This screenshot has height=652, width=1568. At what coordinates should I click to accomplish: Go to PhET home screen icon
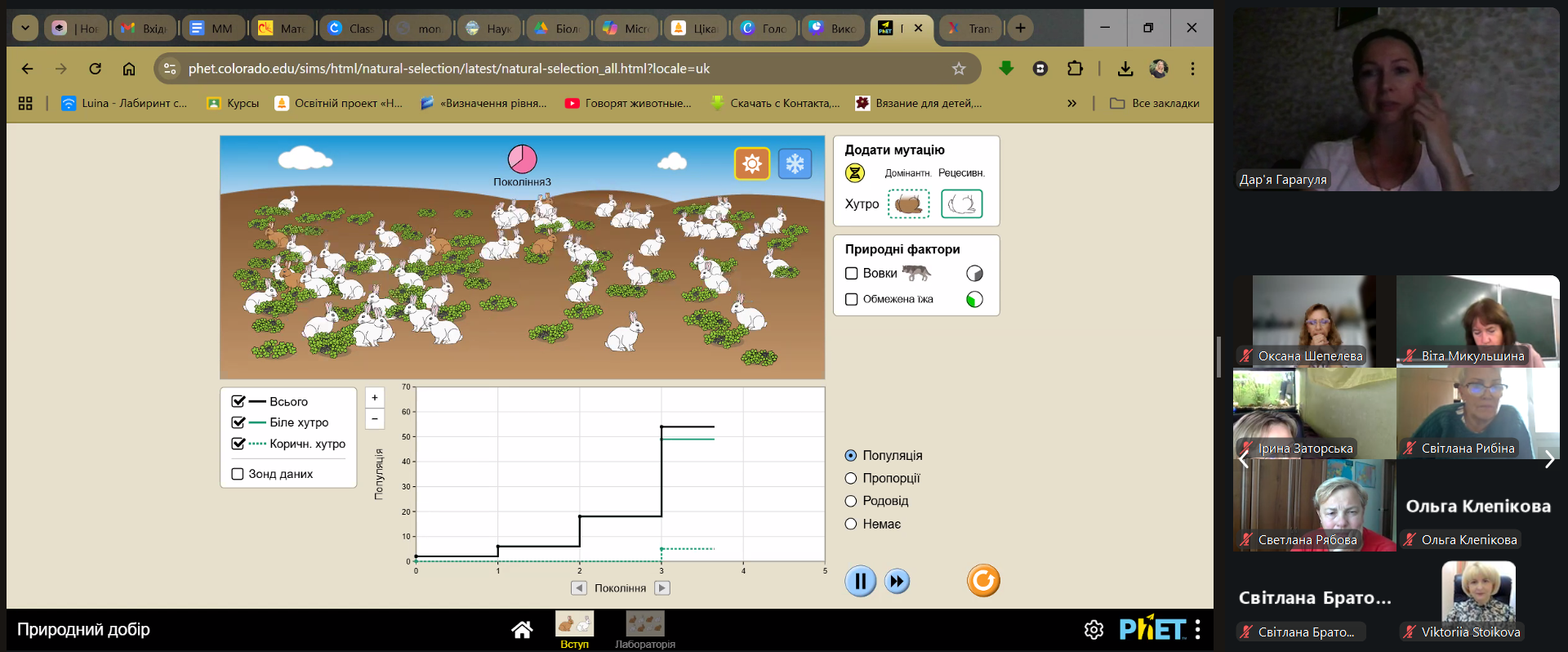tap(522, 629)
